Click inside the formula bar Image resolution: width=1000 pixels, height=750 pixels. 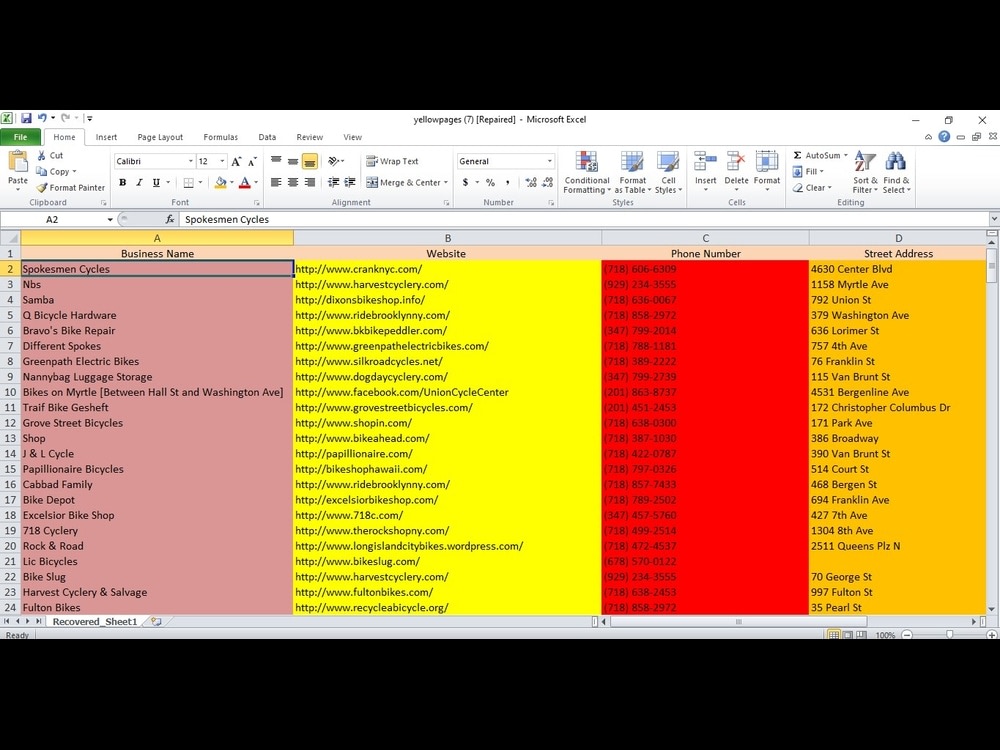click(x=584, y=219)
